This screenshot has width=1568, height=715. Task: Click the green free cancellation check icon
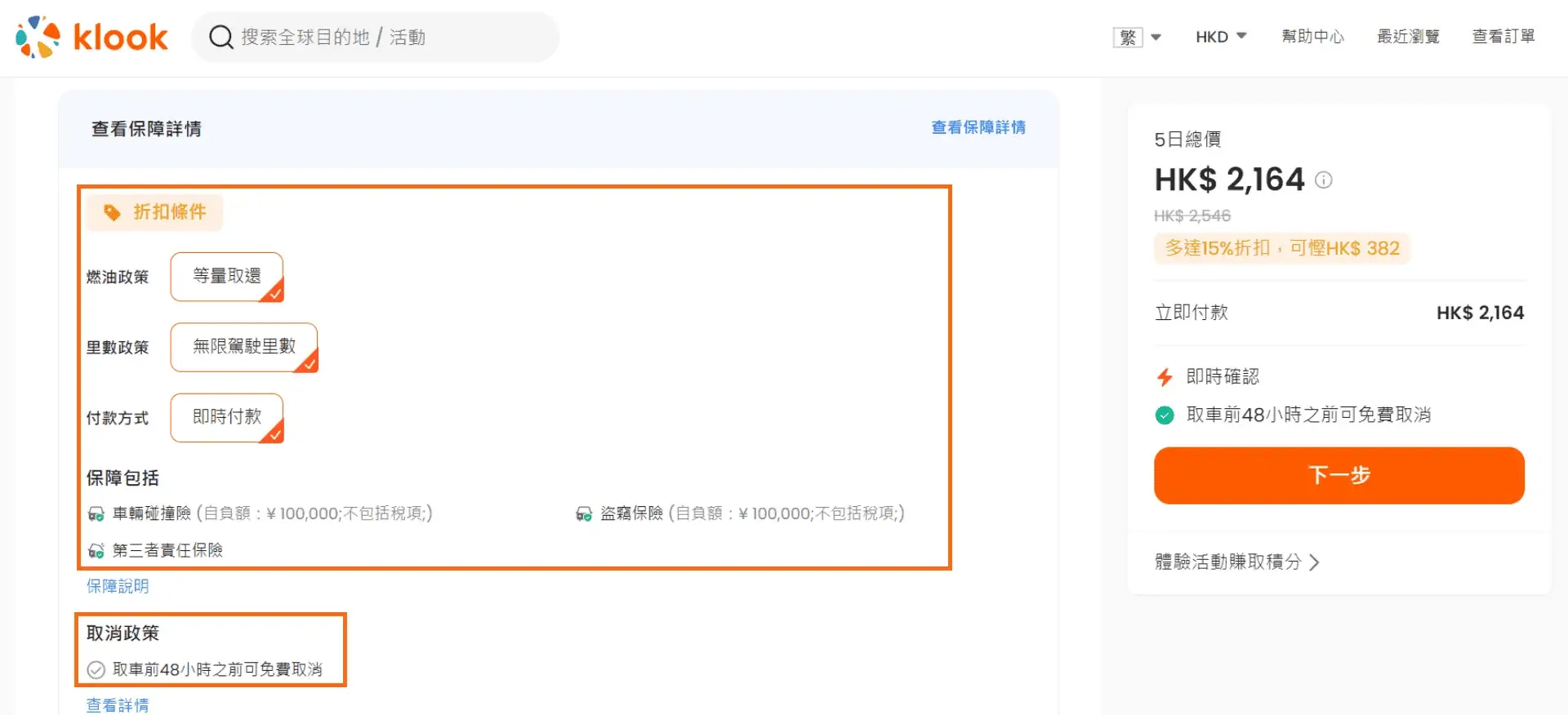click(1165, 415)
